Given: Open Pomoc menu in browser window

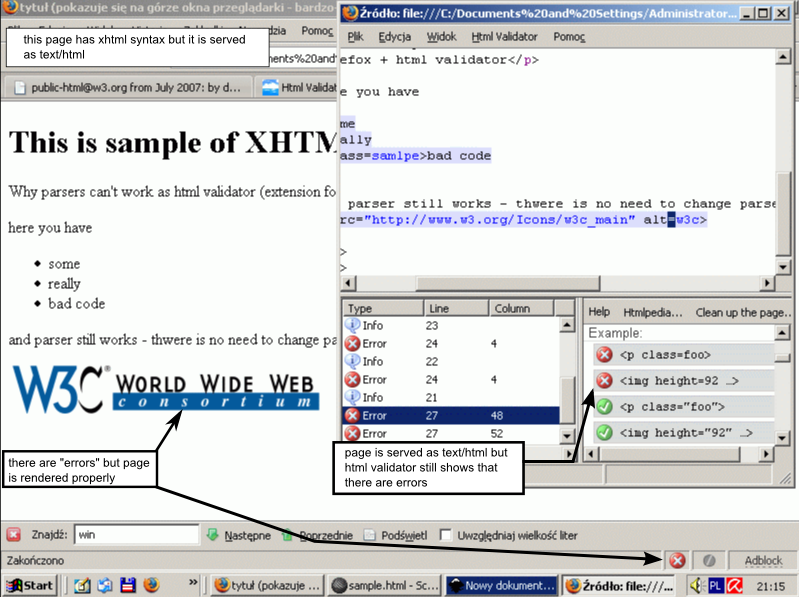Looking at the screenshot, I should pos(317,31).
